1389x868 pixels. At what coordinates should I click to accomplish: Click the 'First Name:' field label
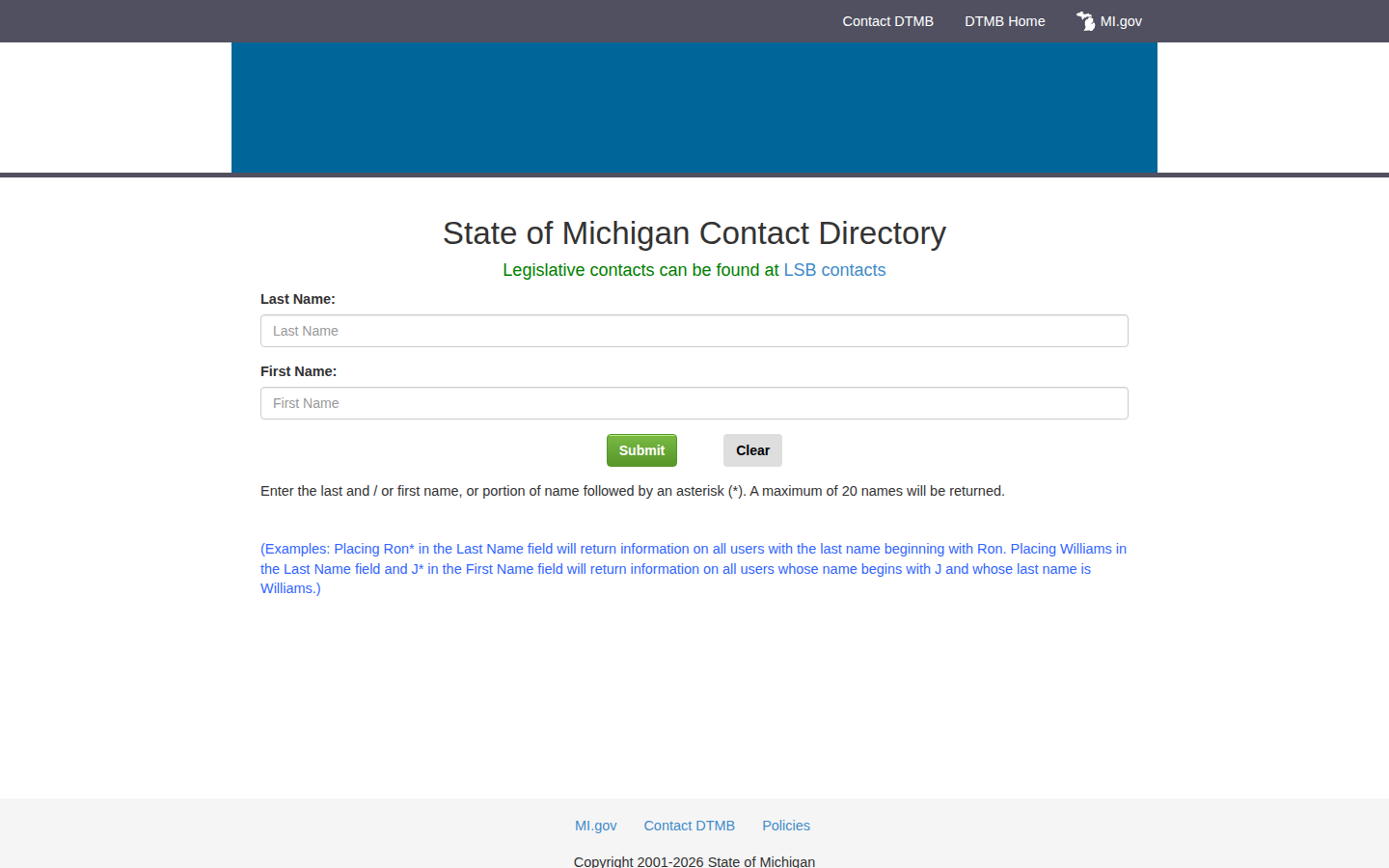click(298, 371)
